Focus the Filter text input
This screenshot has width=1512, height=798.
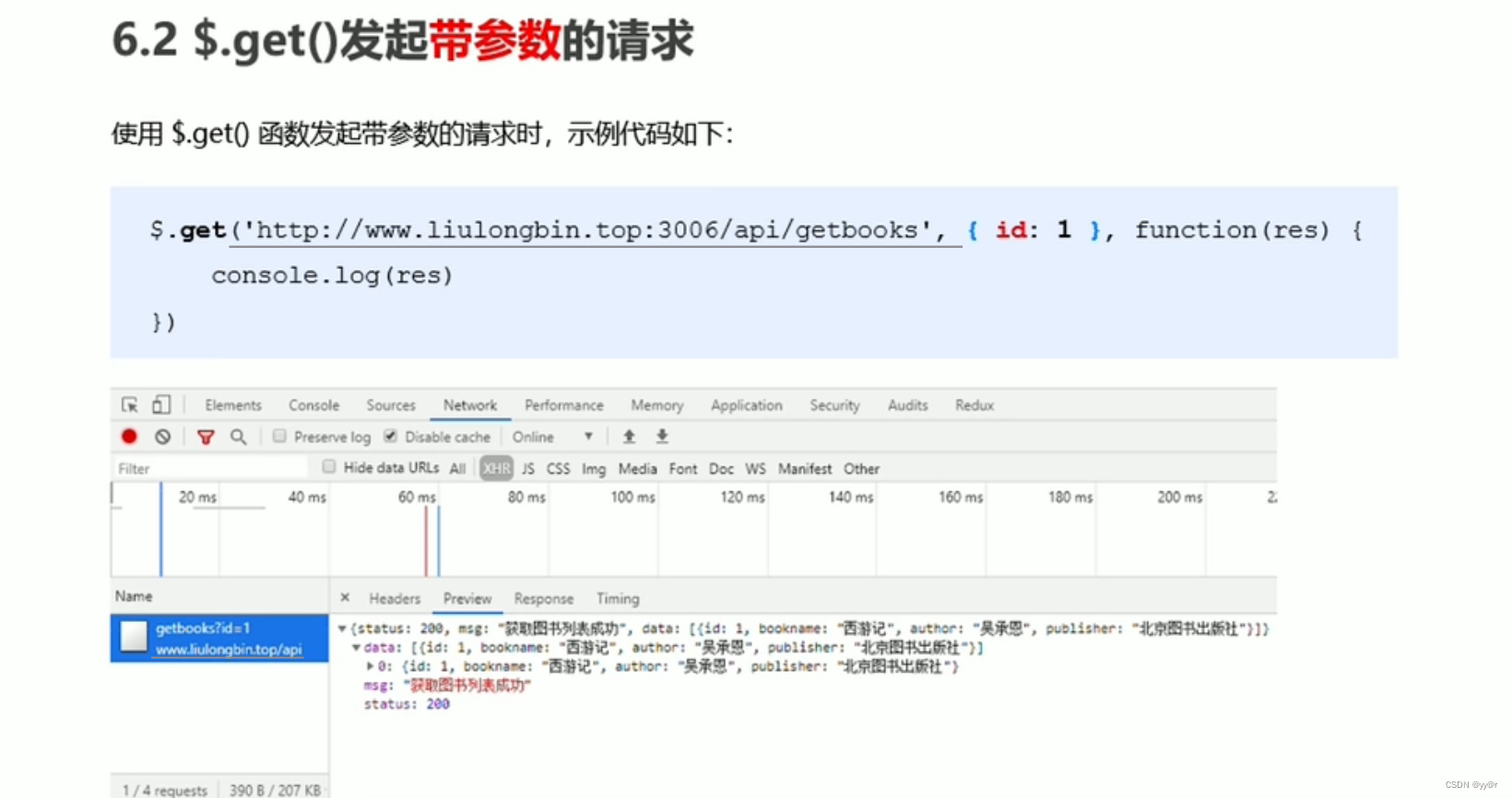[211, 469]
